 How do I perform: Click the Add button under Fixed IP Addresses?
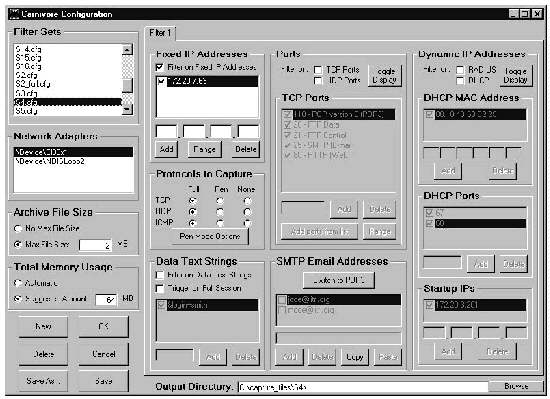click(x=166, y=149)
